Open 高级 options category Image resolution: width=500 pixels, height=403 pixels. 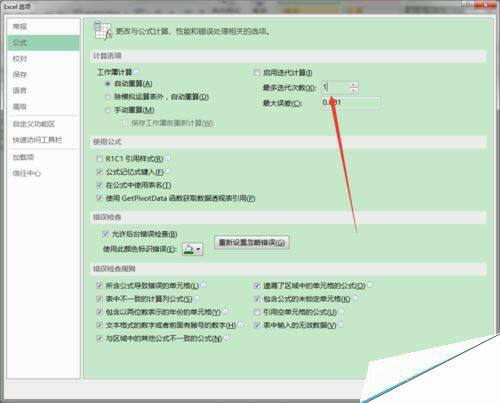click(x=44, y=107)
